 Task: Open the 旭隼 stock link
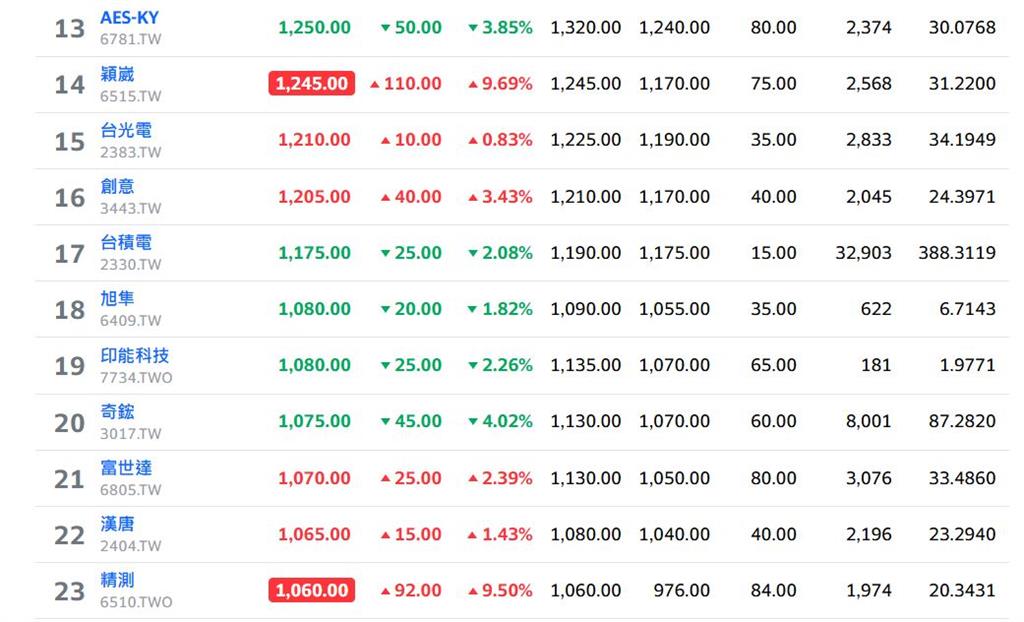pos(117,299)
